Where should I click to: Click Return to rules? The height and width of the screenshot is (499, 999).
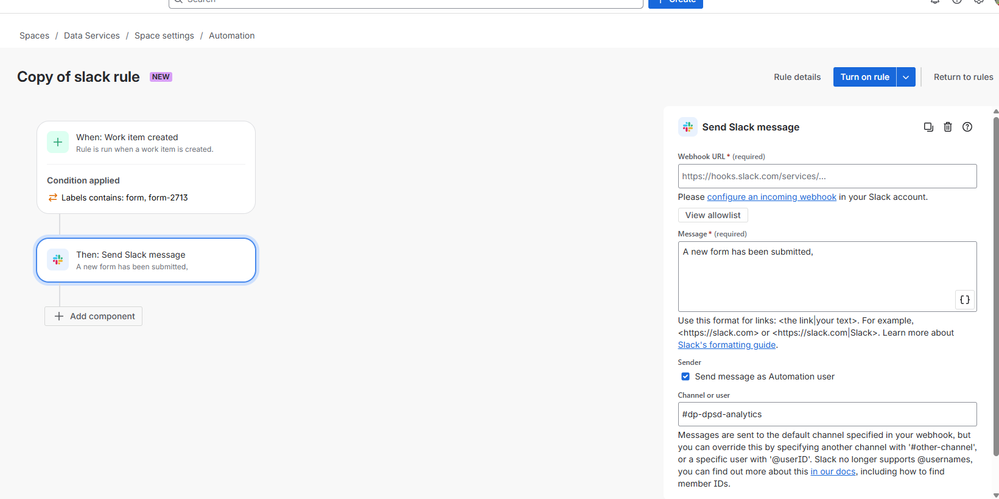[963, 77]
